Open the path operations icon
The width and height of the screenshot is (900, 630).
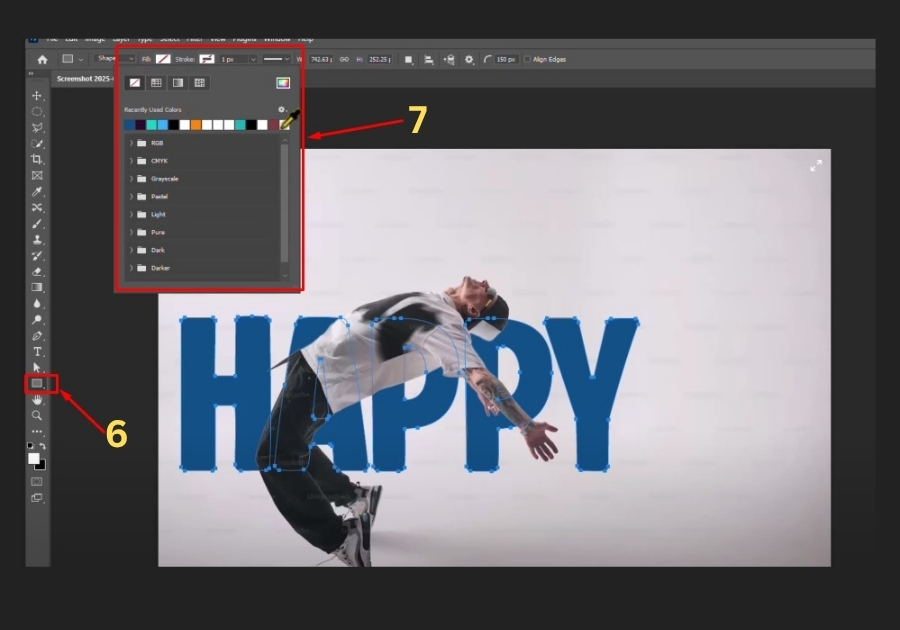click(x=408, y=60)
